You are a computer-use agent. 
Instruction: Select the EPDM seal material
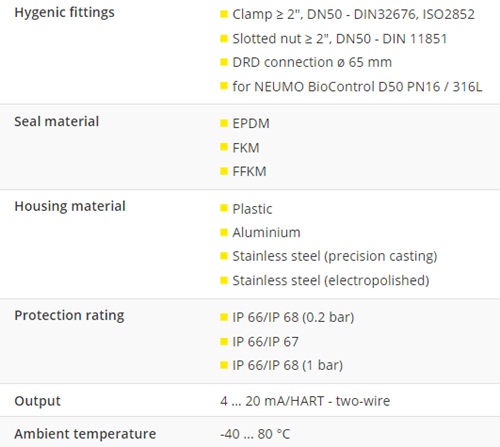tap(251, 124)
